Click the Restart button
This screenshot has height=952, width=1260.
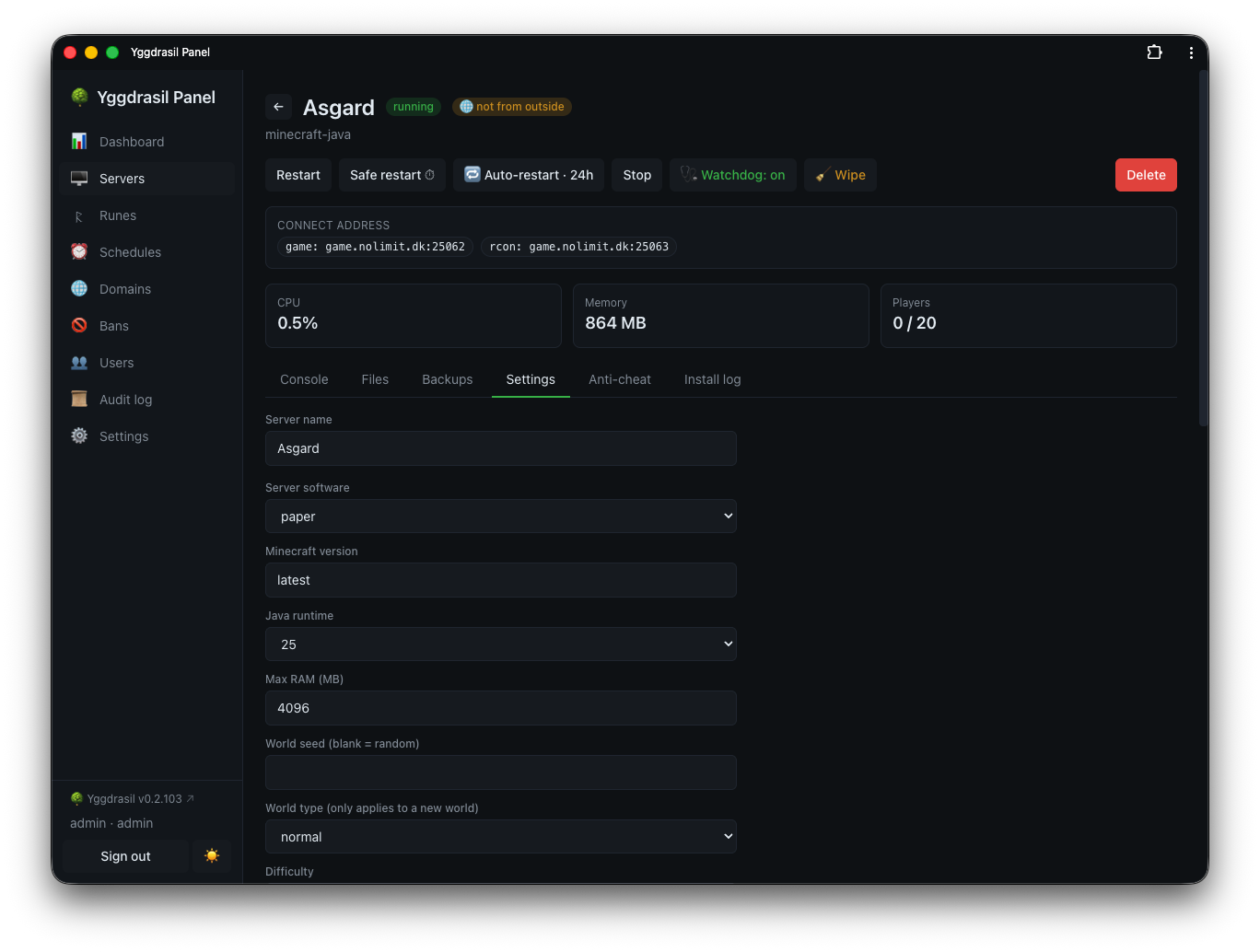(x=298, y=175)
